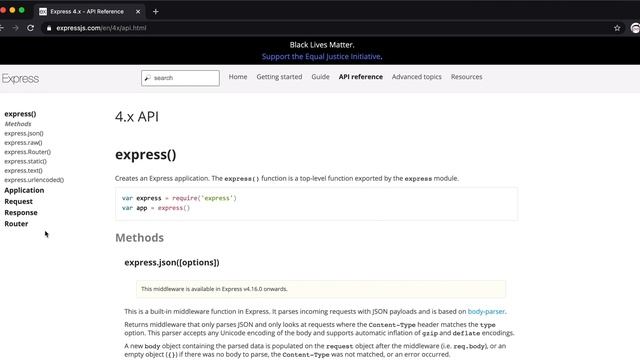Open Getting started in the navigation
640x360 pixels.
pyautogui.click(x=279, y=77)
